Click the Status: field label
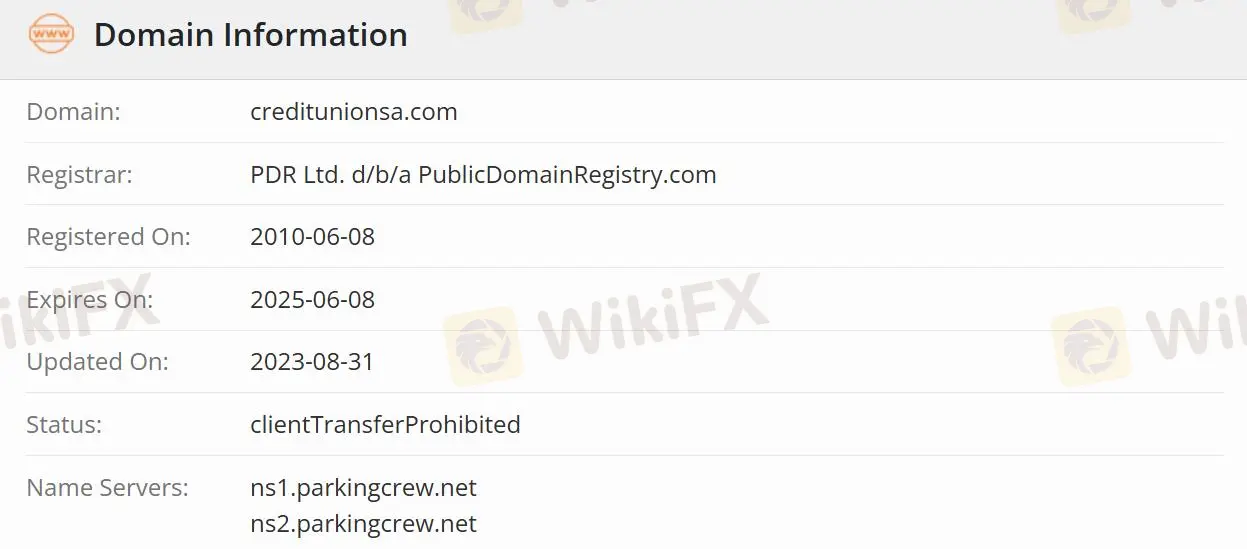Viewport: 1247px width, 549px height. pyautogui.click(x=64, y=425)
